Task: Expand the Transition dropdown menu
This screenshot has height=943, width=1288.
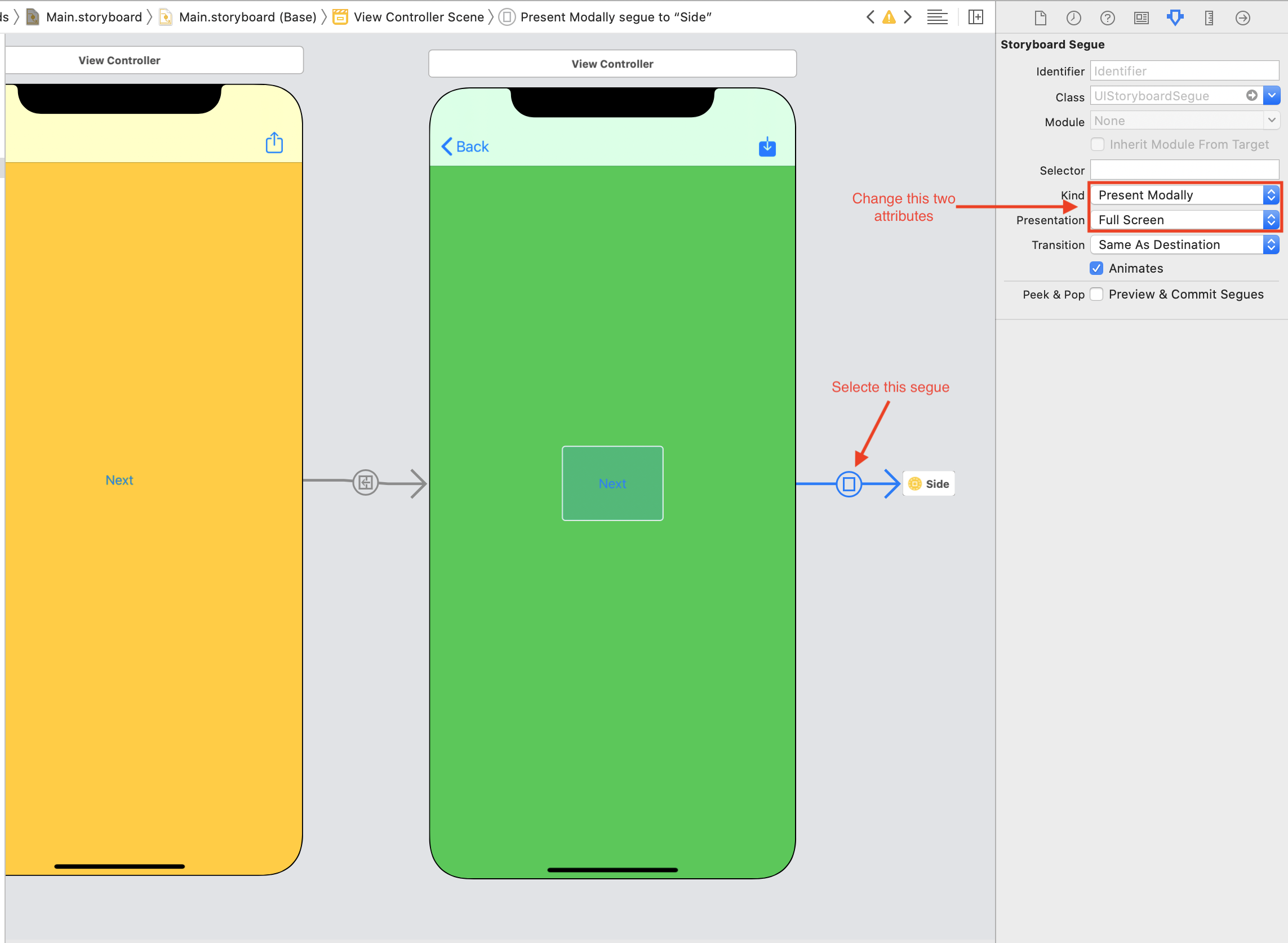Action: pos(1272,243)
